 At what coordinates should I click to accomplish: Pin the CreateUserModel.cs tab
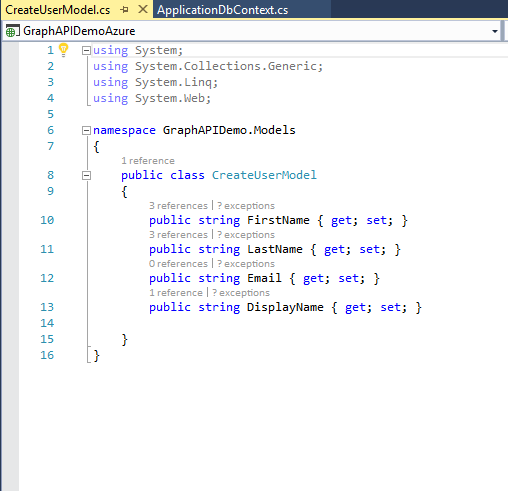(125, 10)
